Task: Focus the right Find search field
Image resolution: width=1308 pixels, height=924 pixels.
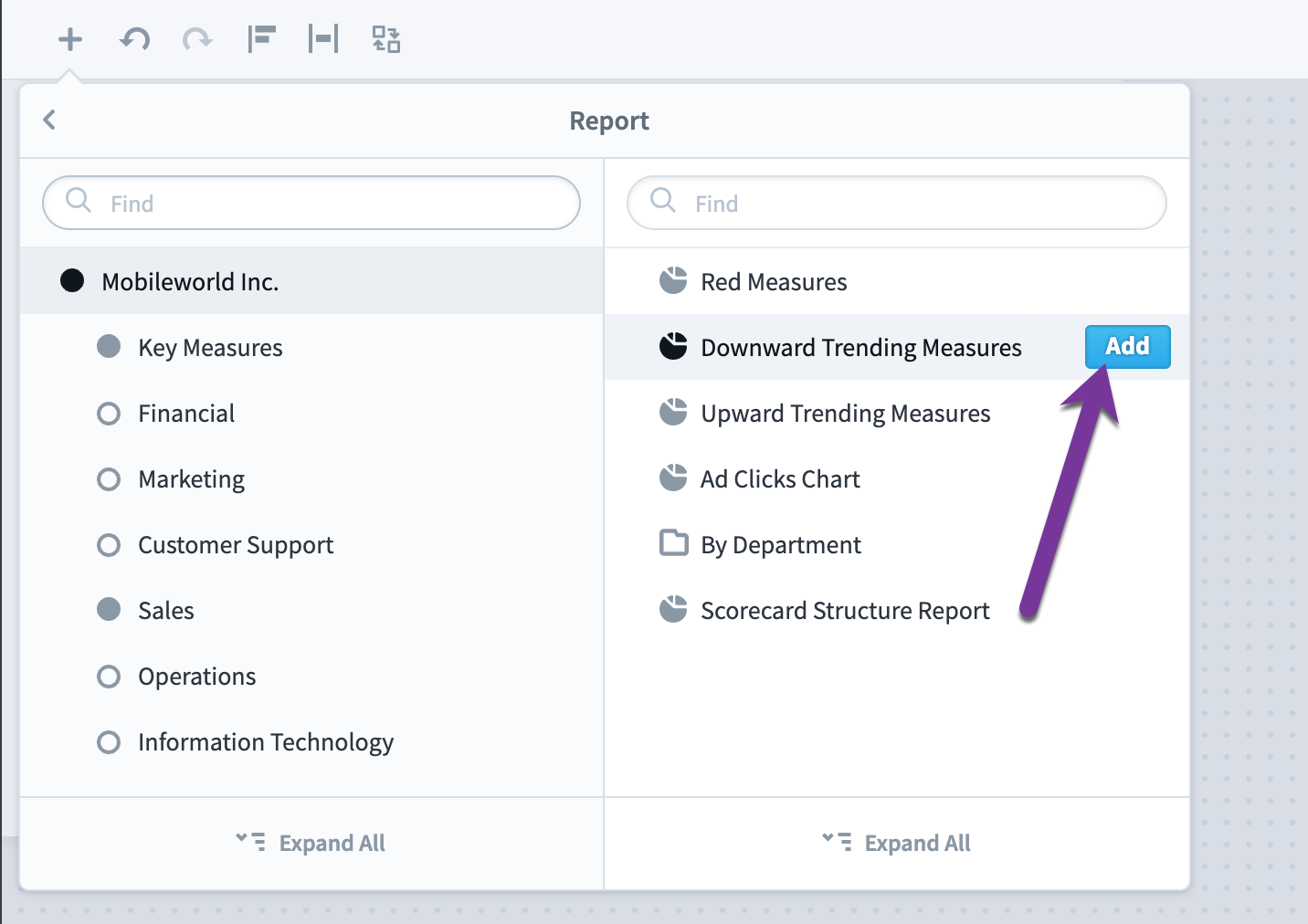Action: point(897,203)
